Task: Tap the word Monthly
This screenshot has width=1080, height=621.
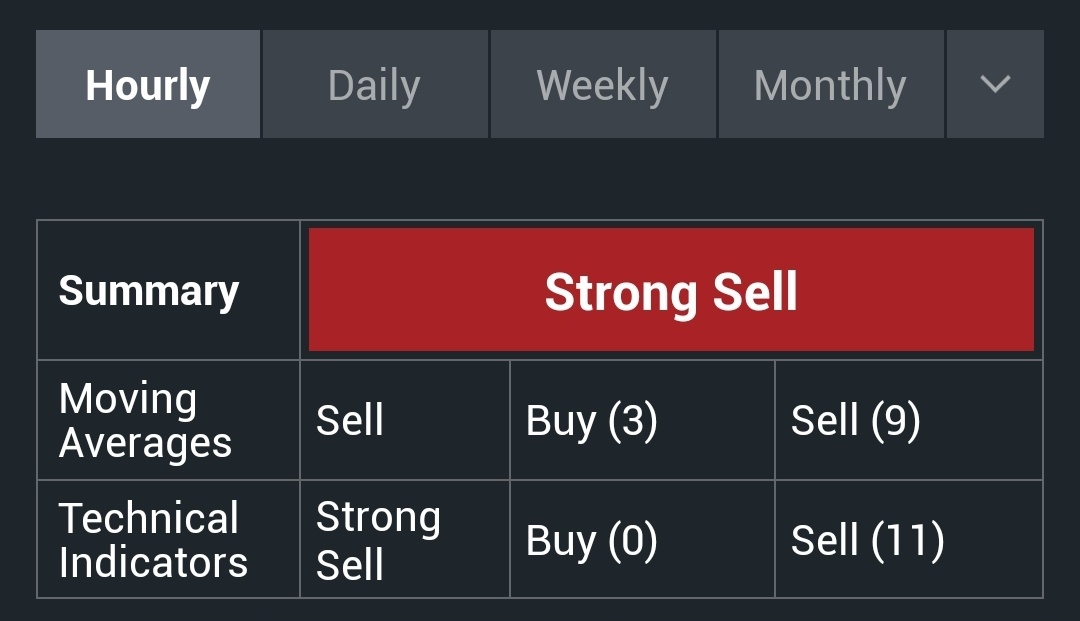Action: click(x=831, y=86)
